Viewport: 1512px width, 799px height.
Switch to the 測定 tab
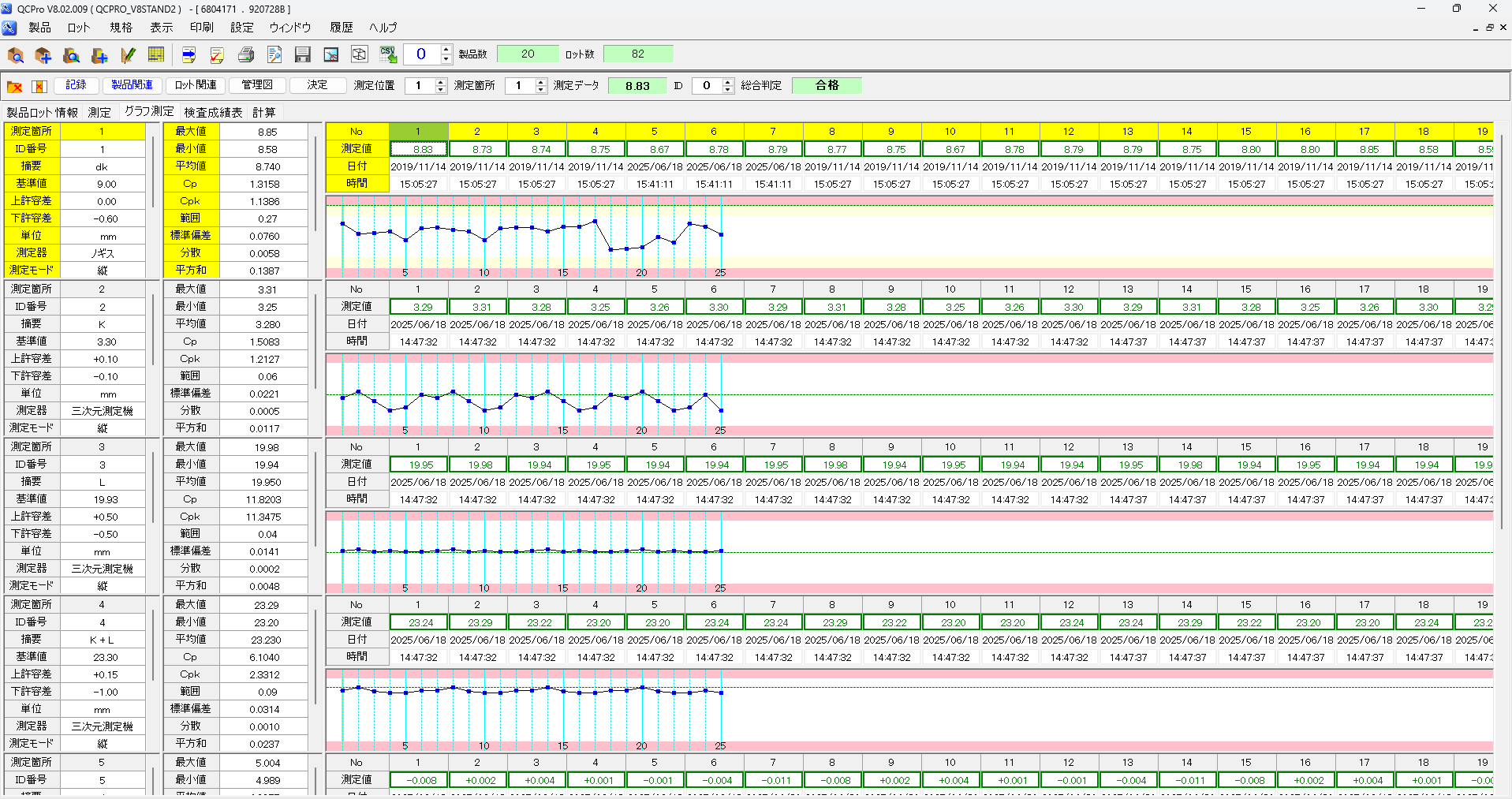[x=99, y=112]
